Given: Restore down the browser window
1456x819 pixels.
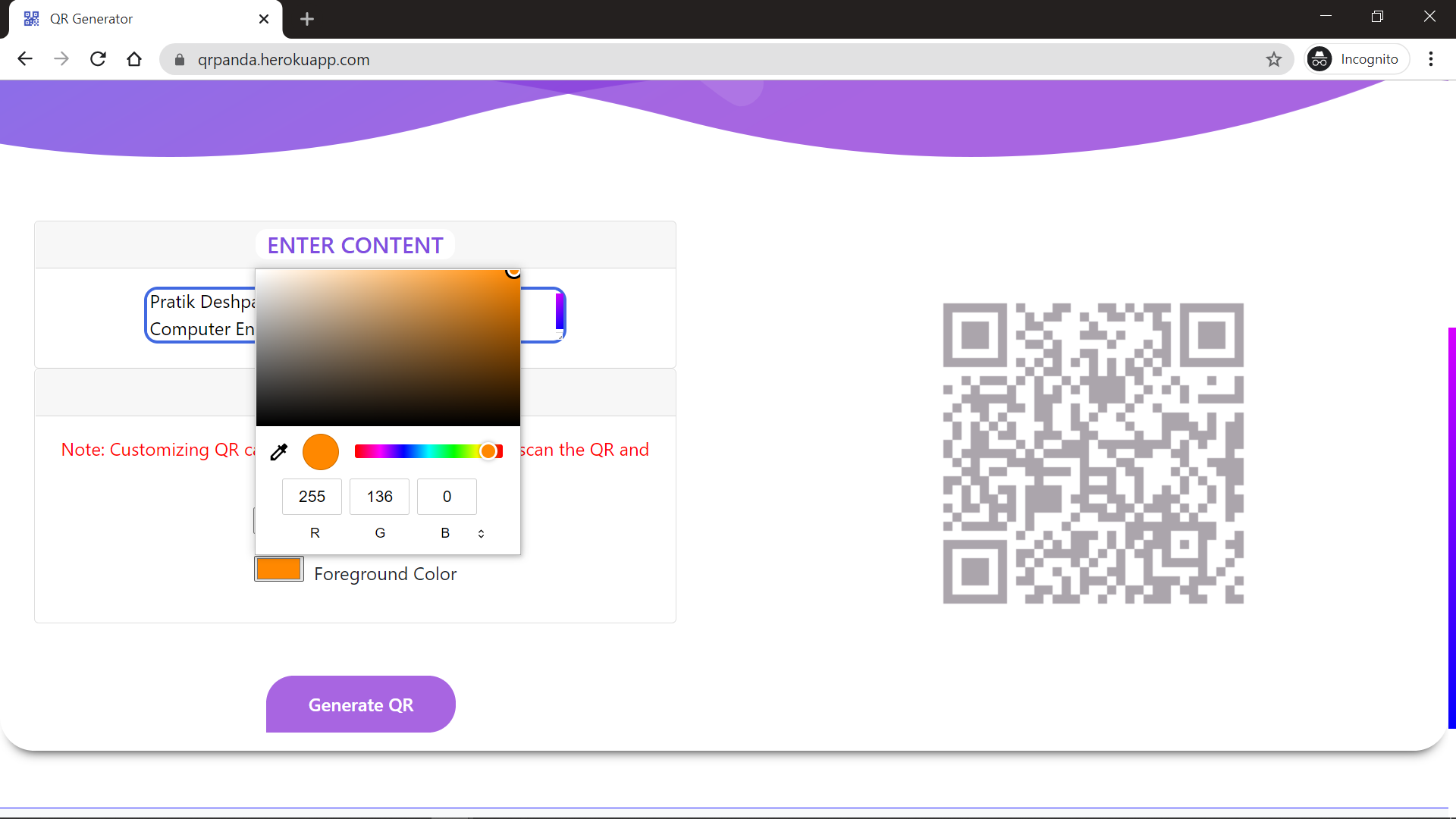Looking at the screenshot, I should (1377, 16).
